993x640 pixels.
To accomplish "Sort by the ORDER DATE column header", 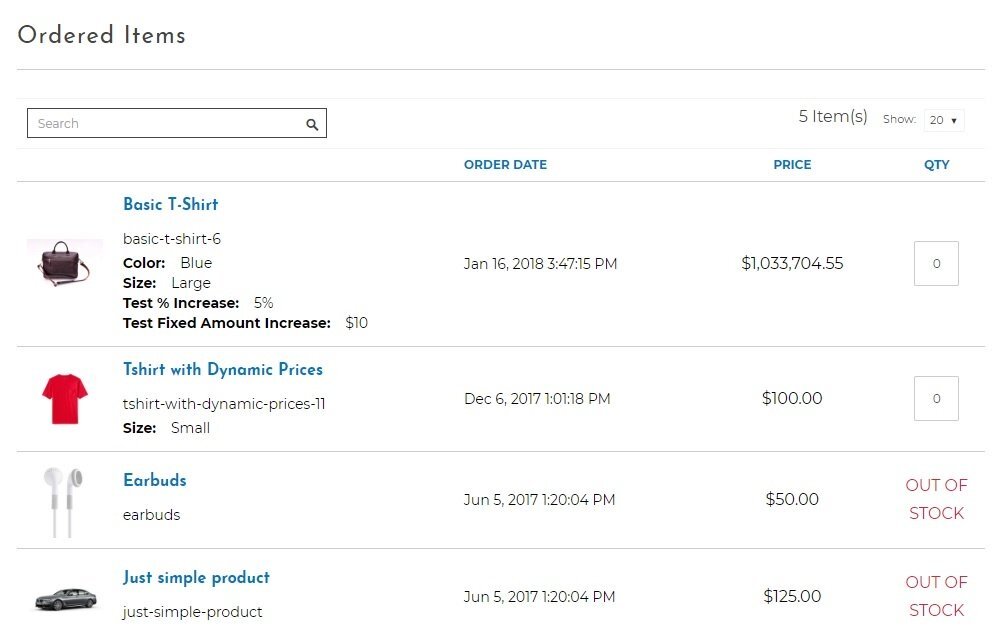I will [505, 165].
